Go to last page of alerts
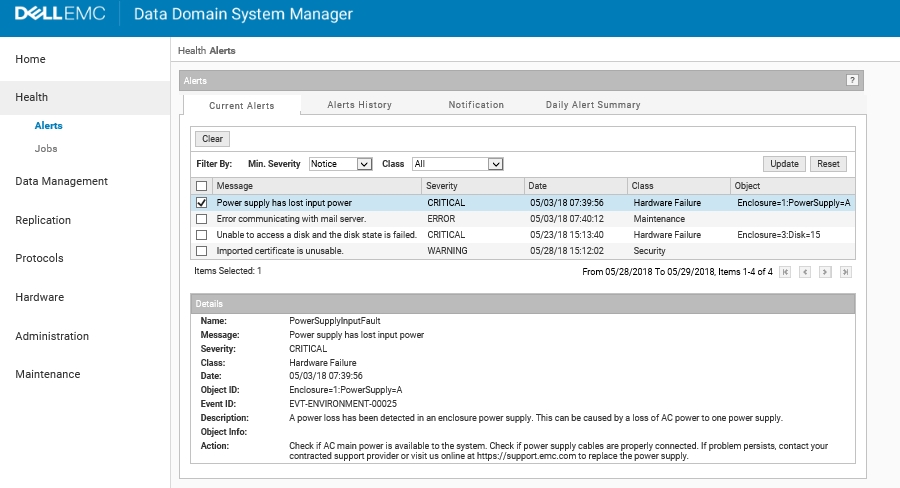This screenshot has width=900, height=488. 846,271
